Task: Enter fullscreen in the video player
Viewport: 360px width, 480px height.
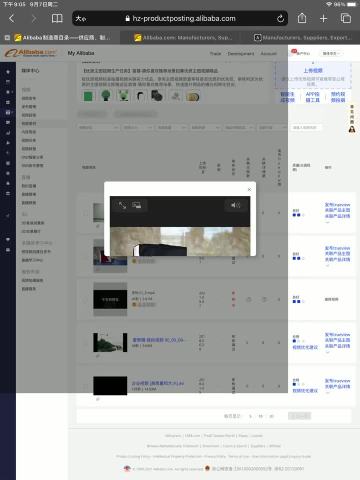Action: coord(122,205)
